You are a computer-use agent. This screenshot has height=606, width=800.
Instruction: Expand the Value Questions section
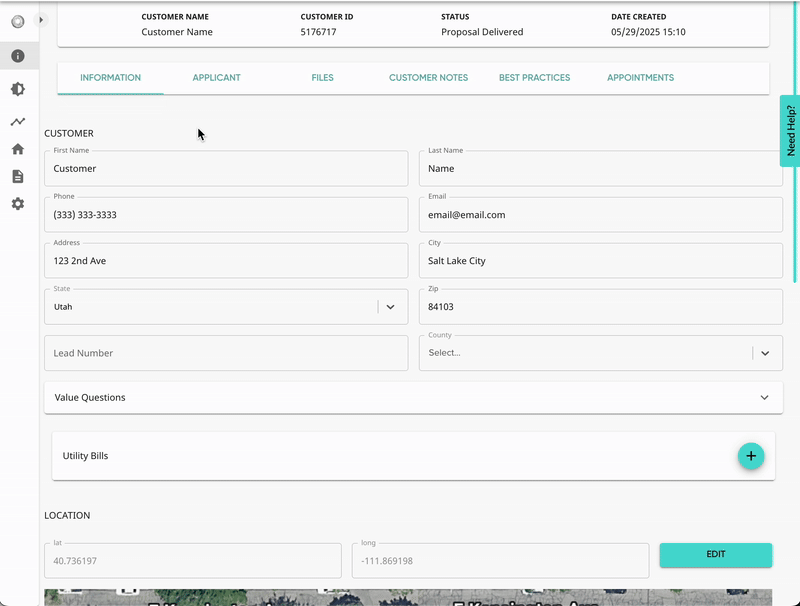tap(764, 397)
